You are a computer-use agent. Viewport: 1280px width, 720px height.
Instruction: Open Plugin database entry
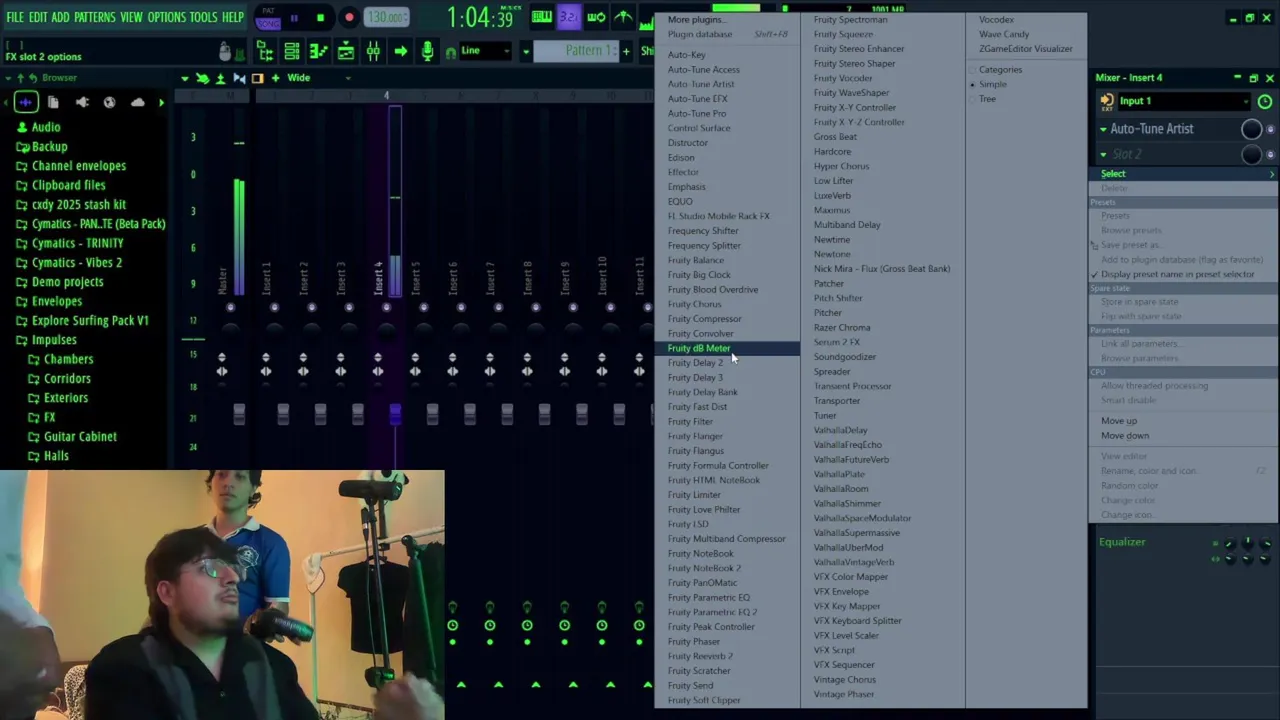(x=700, y=34)
